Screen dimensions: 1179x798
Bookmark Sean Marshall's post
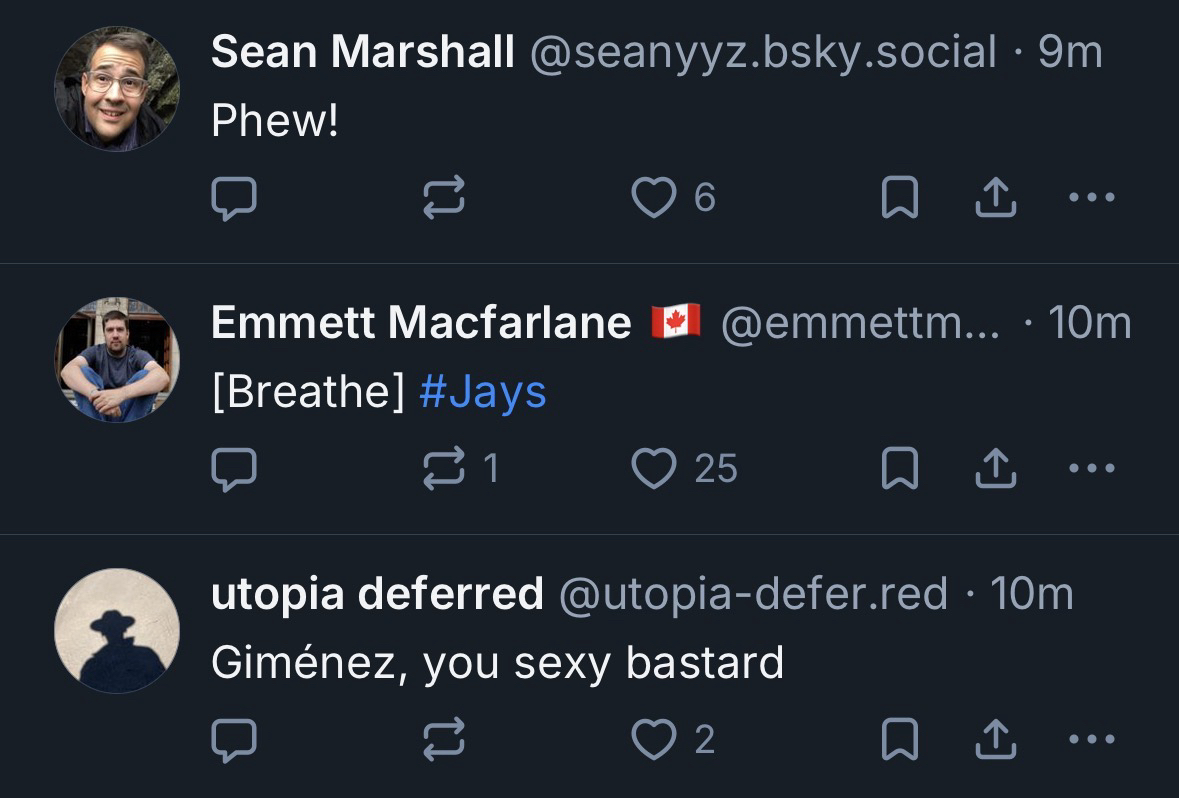pos(899,198)
